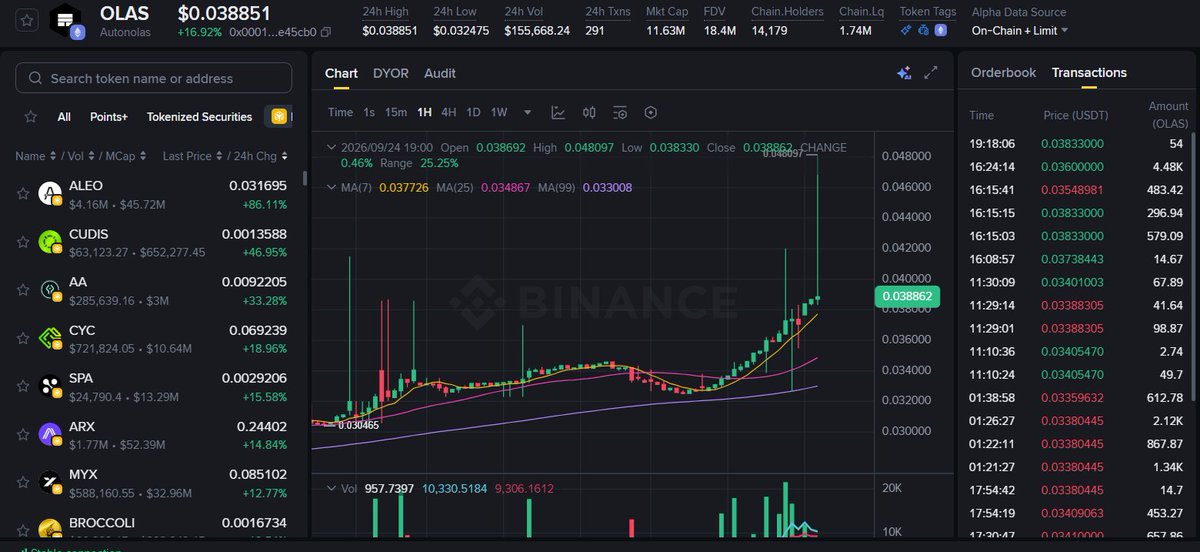Select the 1D chart interval
This screenshot has width=1200, height=552.
click(473, 112)
